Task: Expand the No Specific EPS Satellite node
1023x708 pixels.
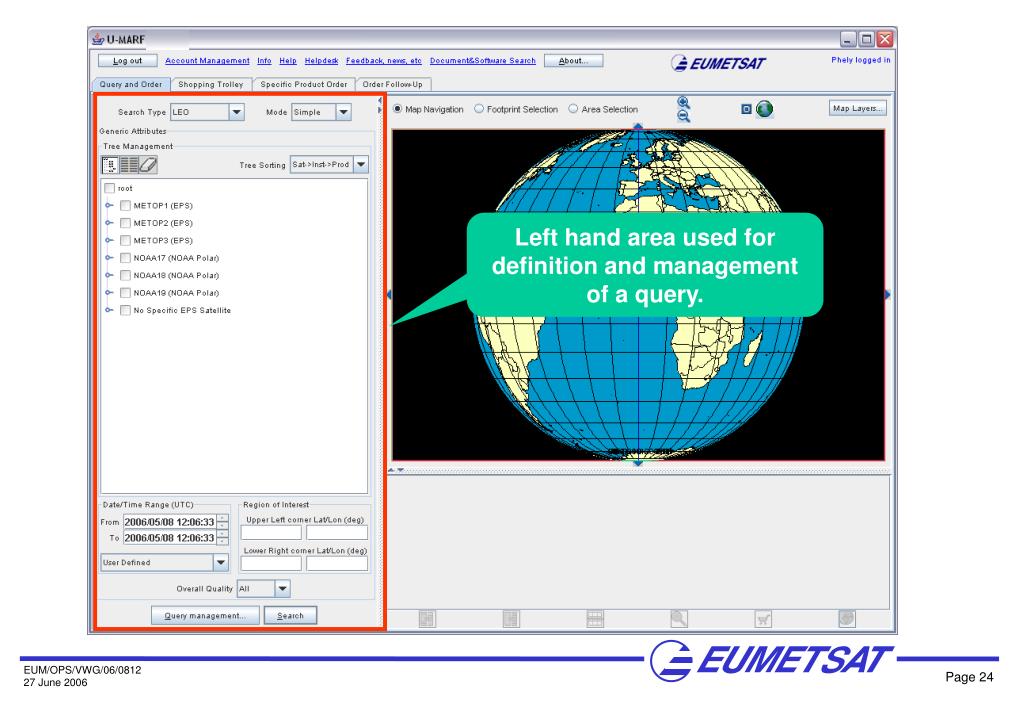Action: pyautogui.click(x=109, y=310)
